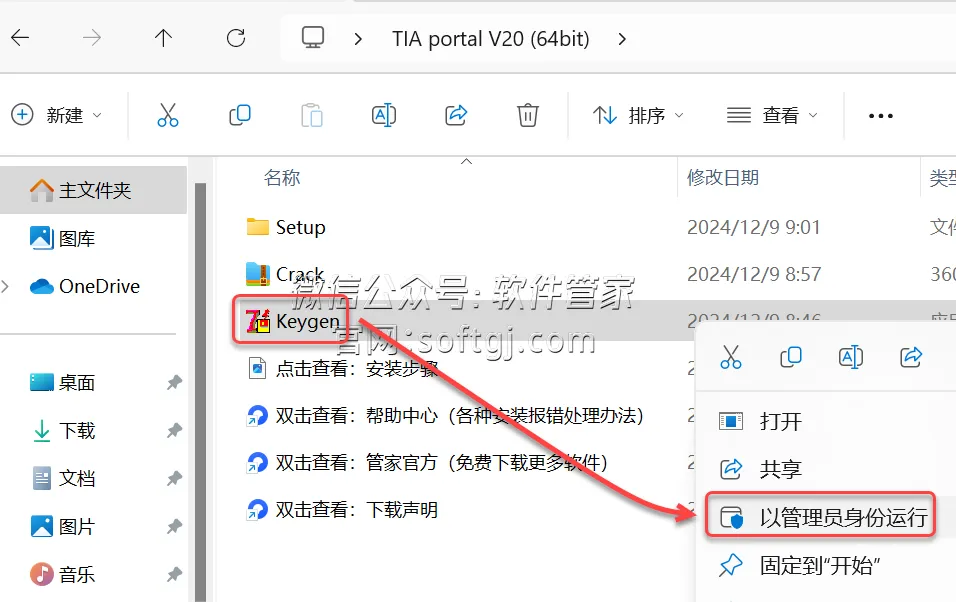This screenshot has height=602, width=956.
Task: Choose 共享 in the context menu
Action: pyautogui.click(x=780, y=469)
